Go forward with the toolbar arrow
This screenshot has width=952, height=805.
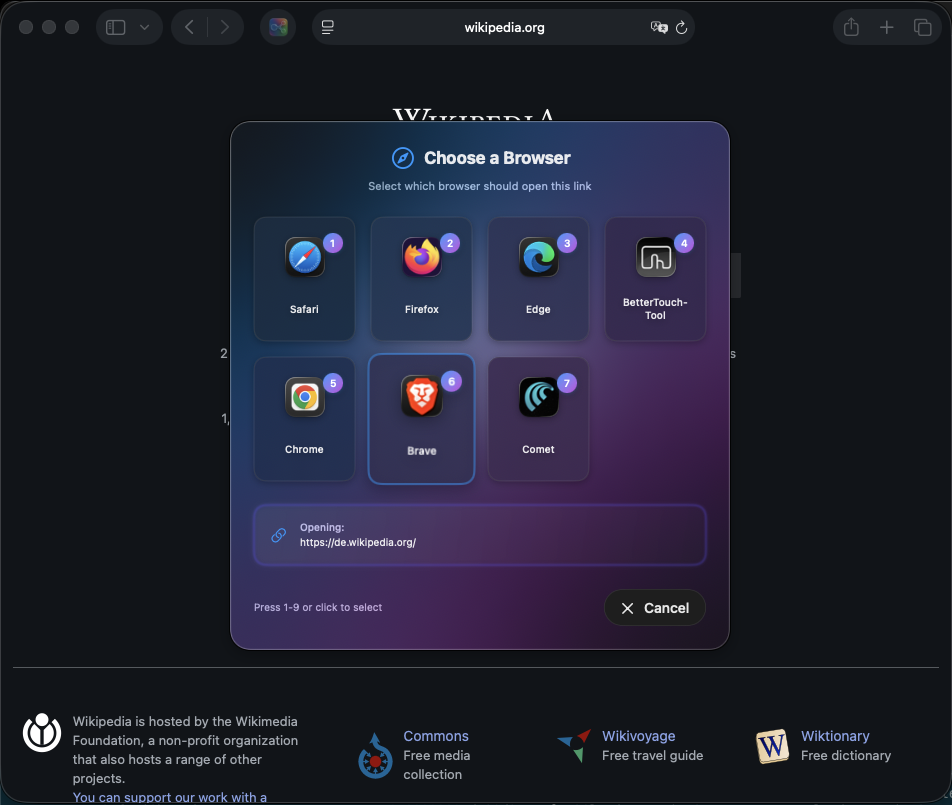(225, 27)
